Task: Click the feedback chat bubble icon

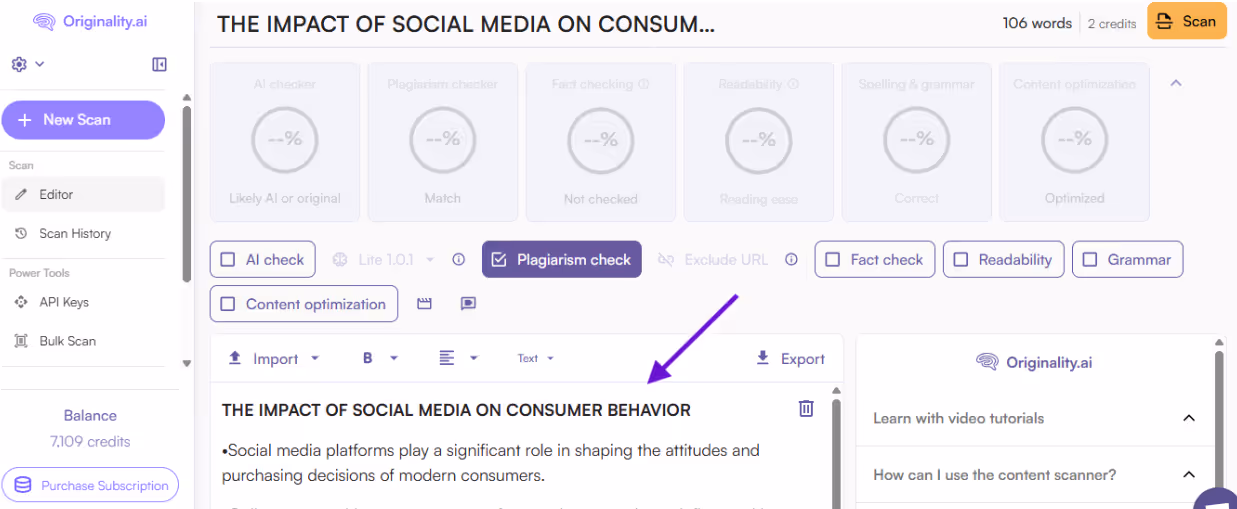Action: pos(468,304)
